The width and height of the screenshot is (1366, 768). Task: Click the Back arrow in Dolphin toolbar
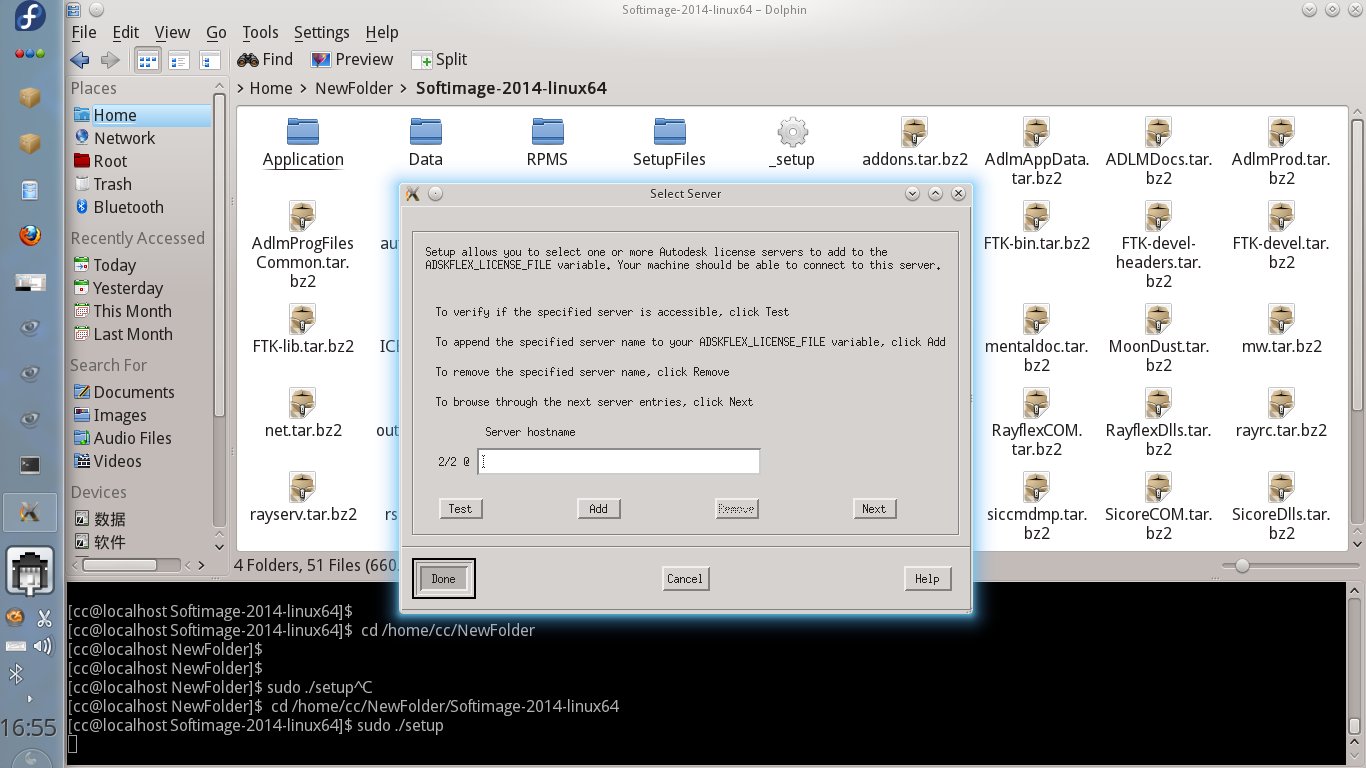[79, 60]
